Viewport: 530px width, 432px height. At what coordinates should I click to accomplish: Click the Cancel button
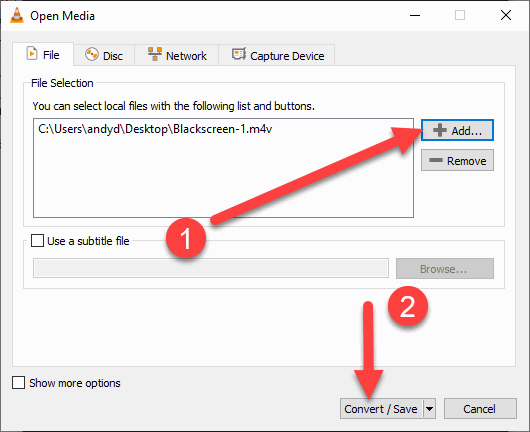point(480,409)
